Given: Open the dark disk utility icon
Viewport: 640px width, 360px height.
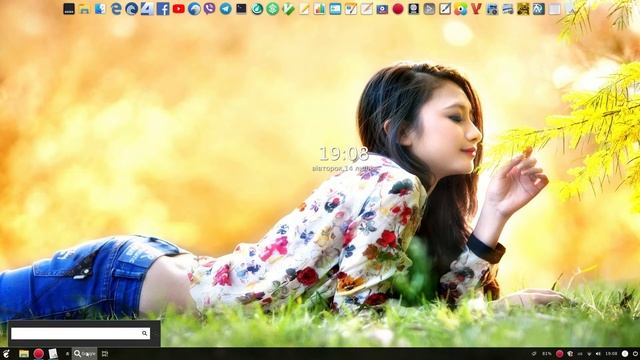Looking at the screenshot, I should 413,9.
